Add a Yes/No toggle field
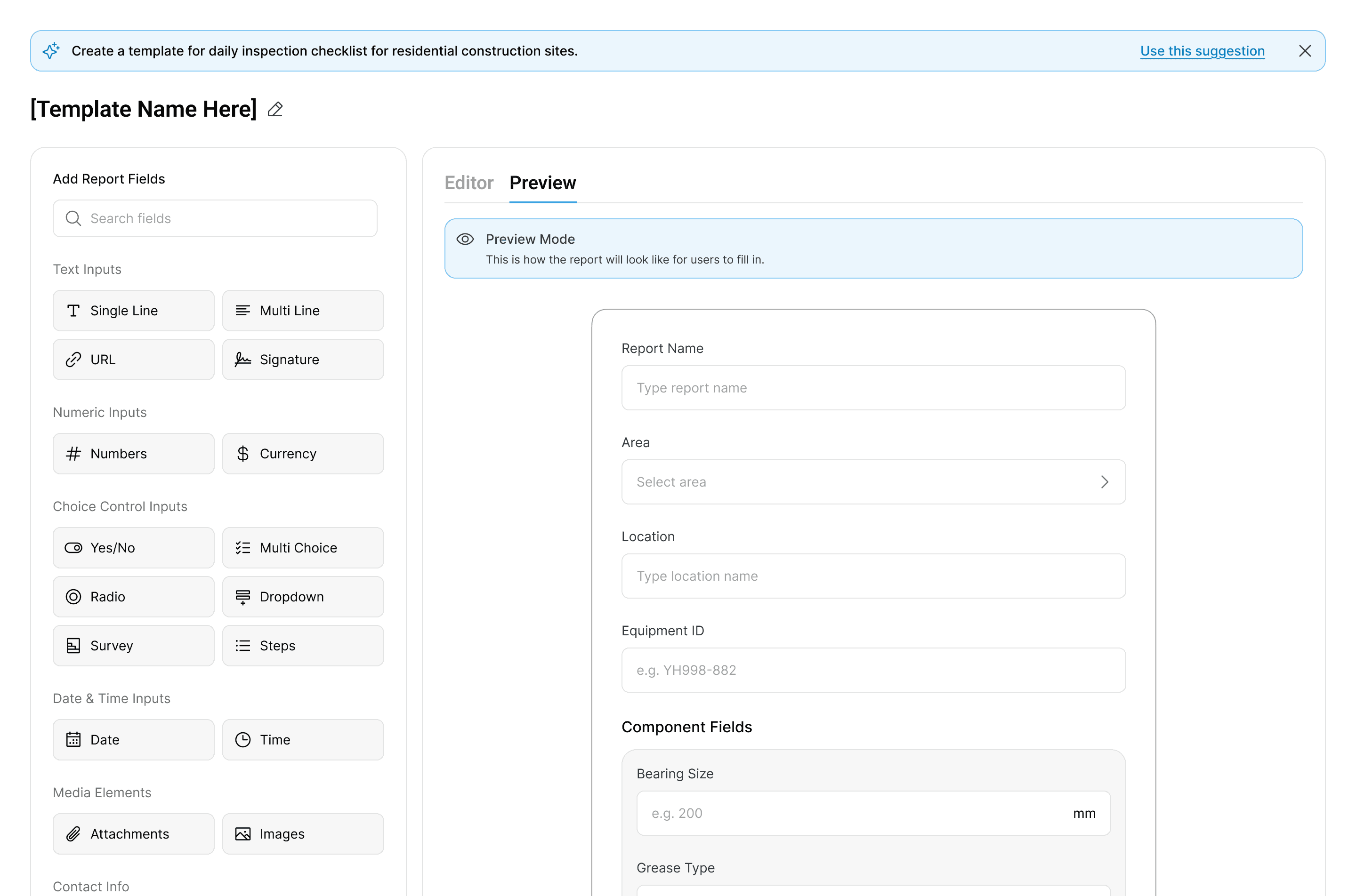 click(133, 547)
